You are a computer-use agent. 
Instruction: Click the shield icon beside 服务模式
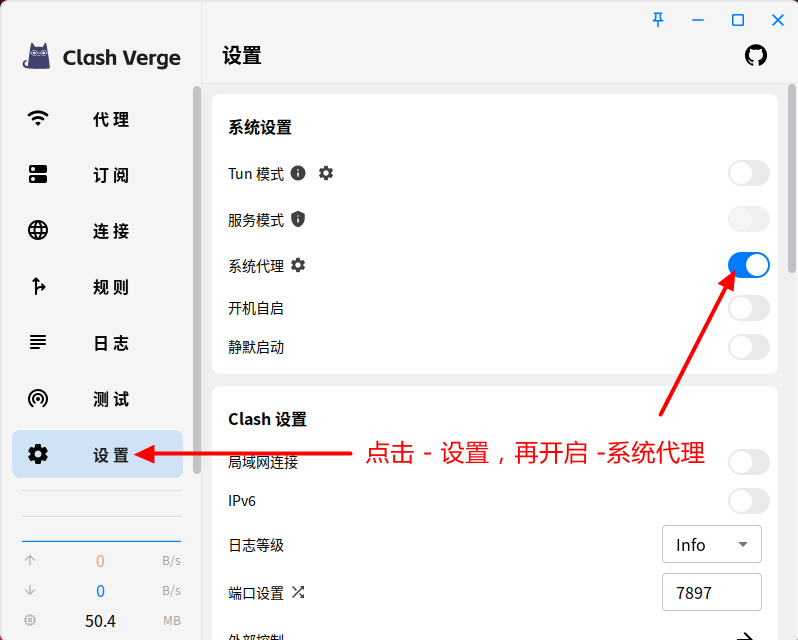298,219
